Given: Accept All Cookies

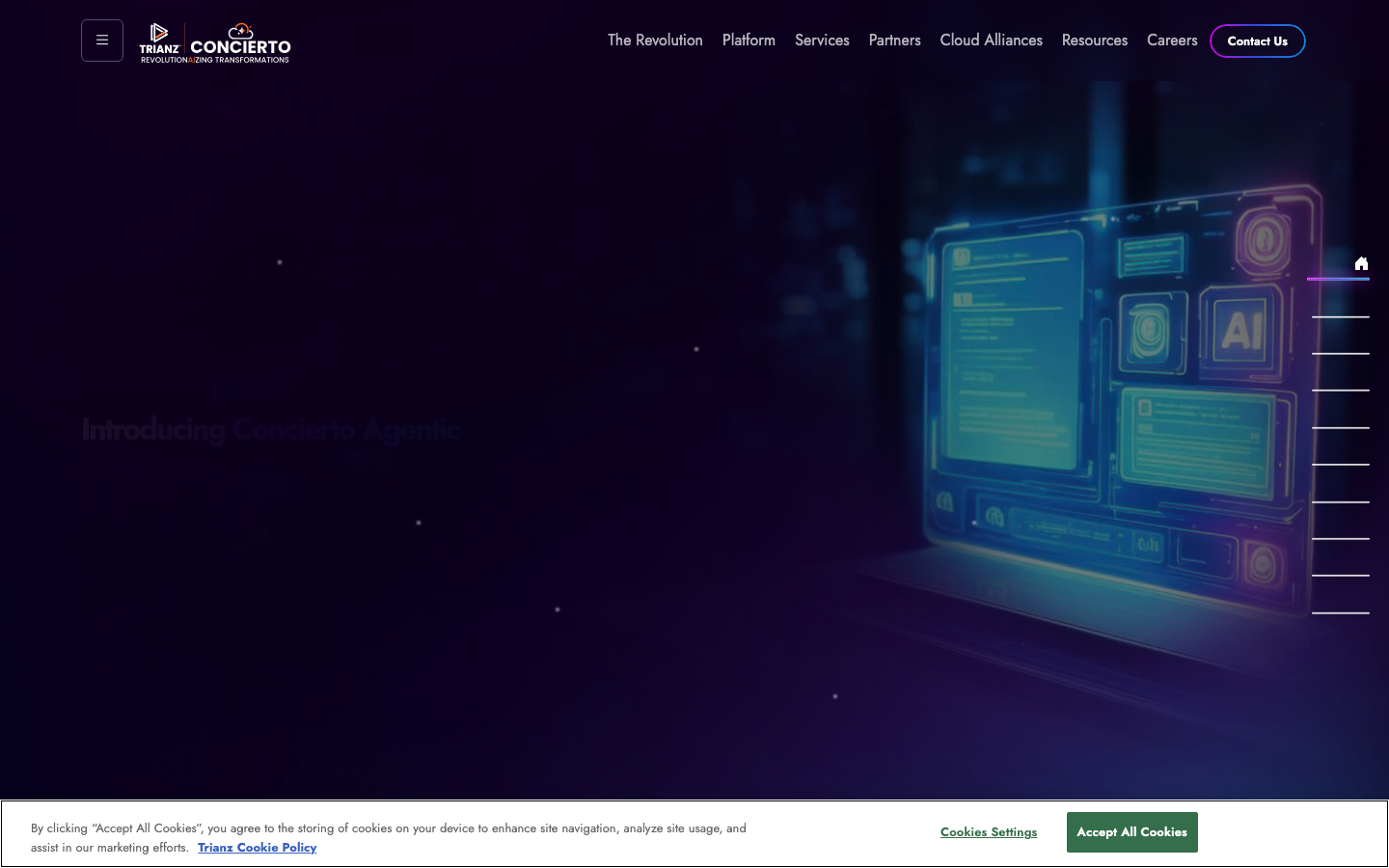Looking at the screenshot, I should pos(1132,832).
